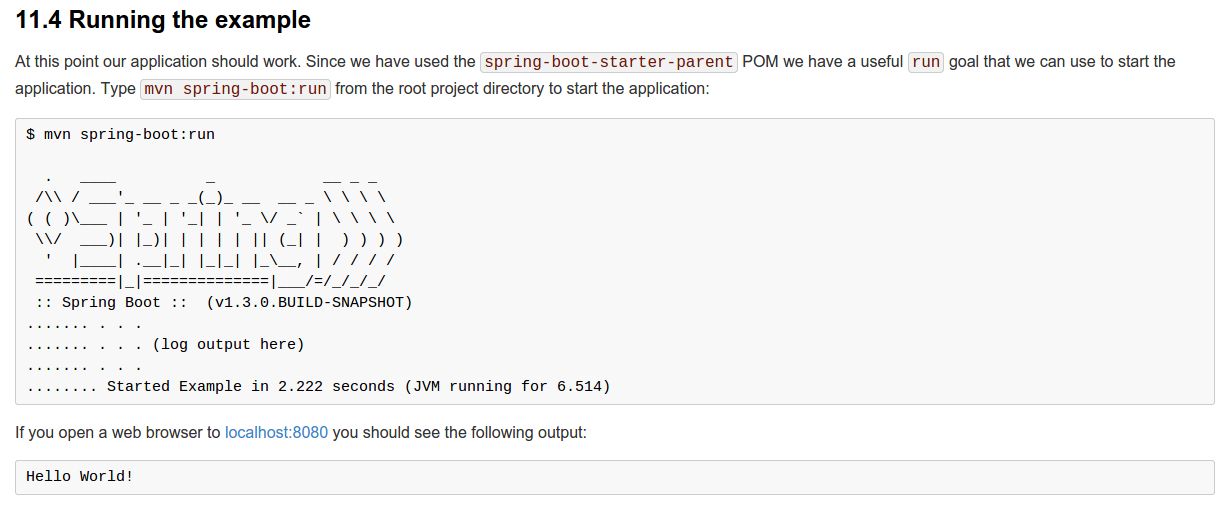Click the '$ mvn spring-boot:run' command line

point(120,134)
